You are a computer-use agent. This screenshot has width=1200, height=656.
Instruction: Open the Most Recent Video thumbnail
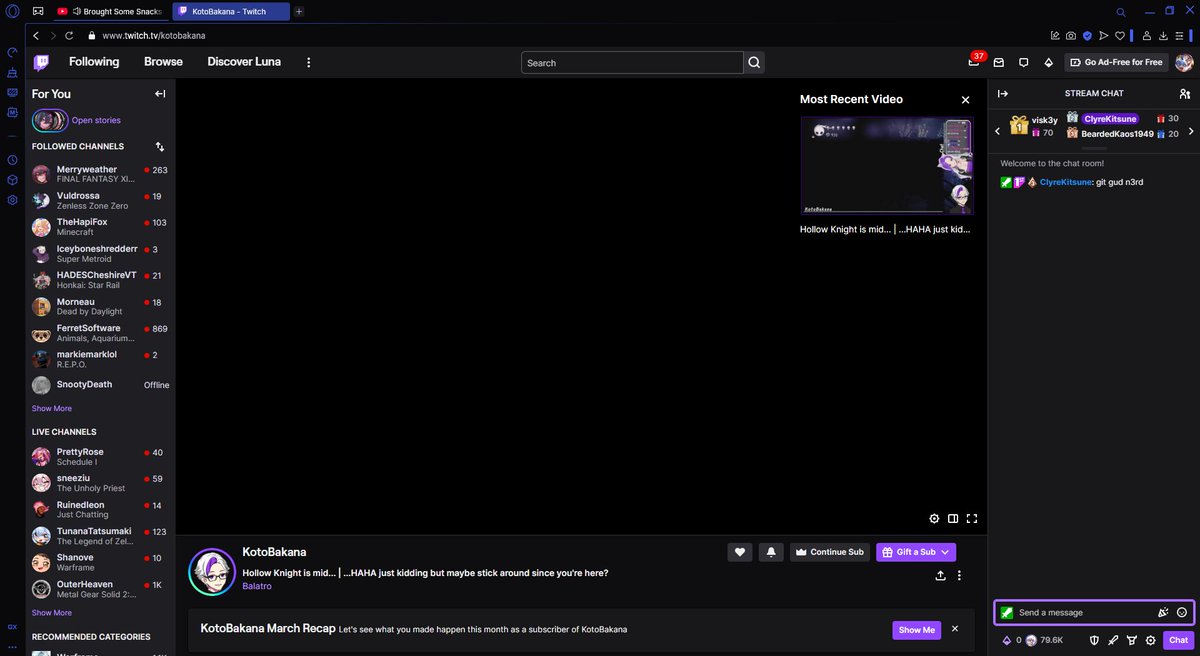pyautogui.click(x=886, y=165)
